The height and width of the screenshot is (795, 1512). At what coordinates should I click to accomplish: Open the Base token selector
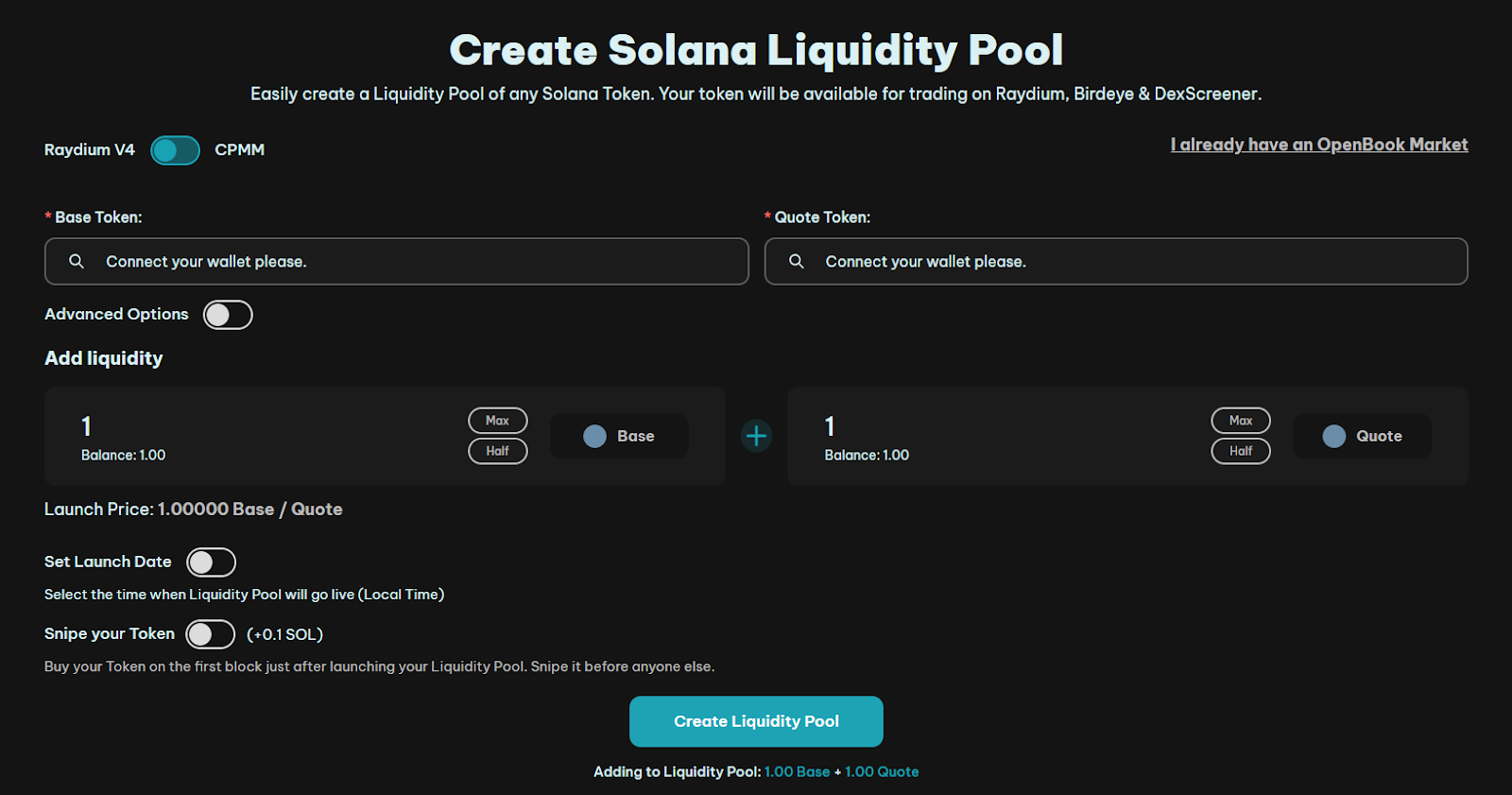point(620,436)
